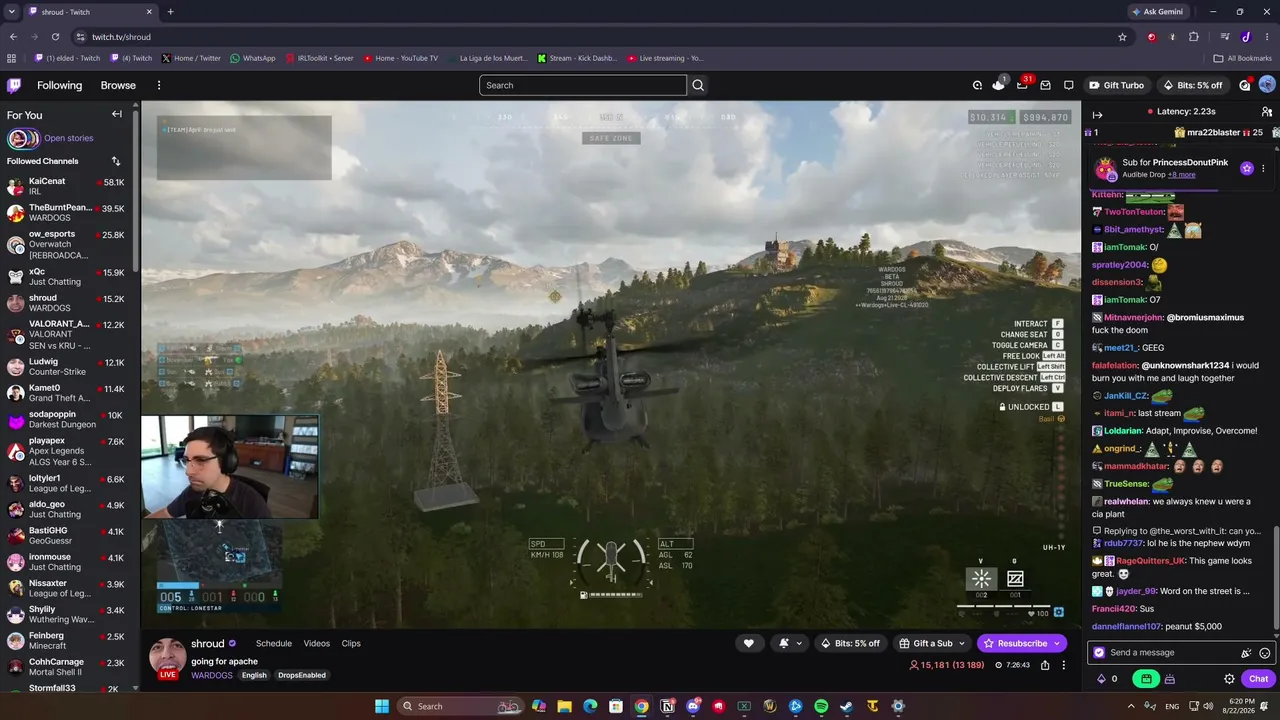Open Spotify from the taskbar
This screenshot has height=720, width=1280.
tap(821, 706)
